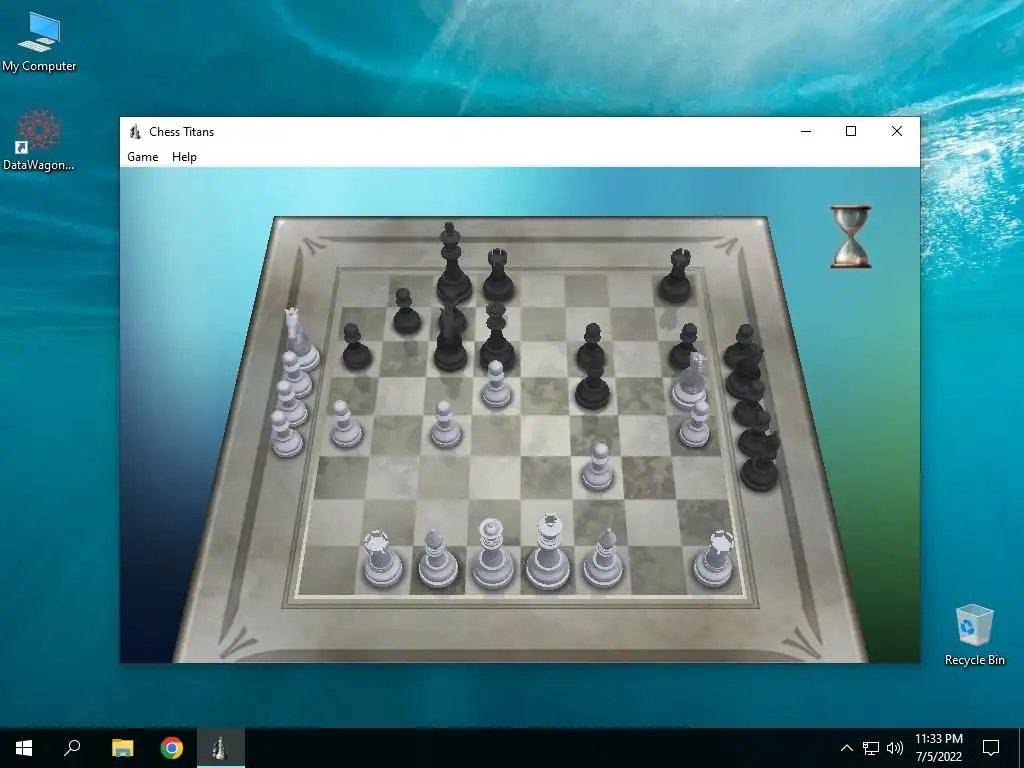Select the white pawn on d5
The width and height of the screenshot is (1024, 768).
pos(496,384)
